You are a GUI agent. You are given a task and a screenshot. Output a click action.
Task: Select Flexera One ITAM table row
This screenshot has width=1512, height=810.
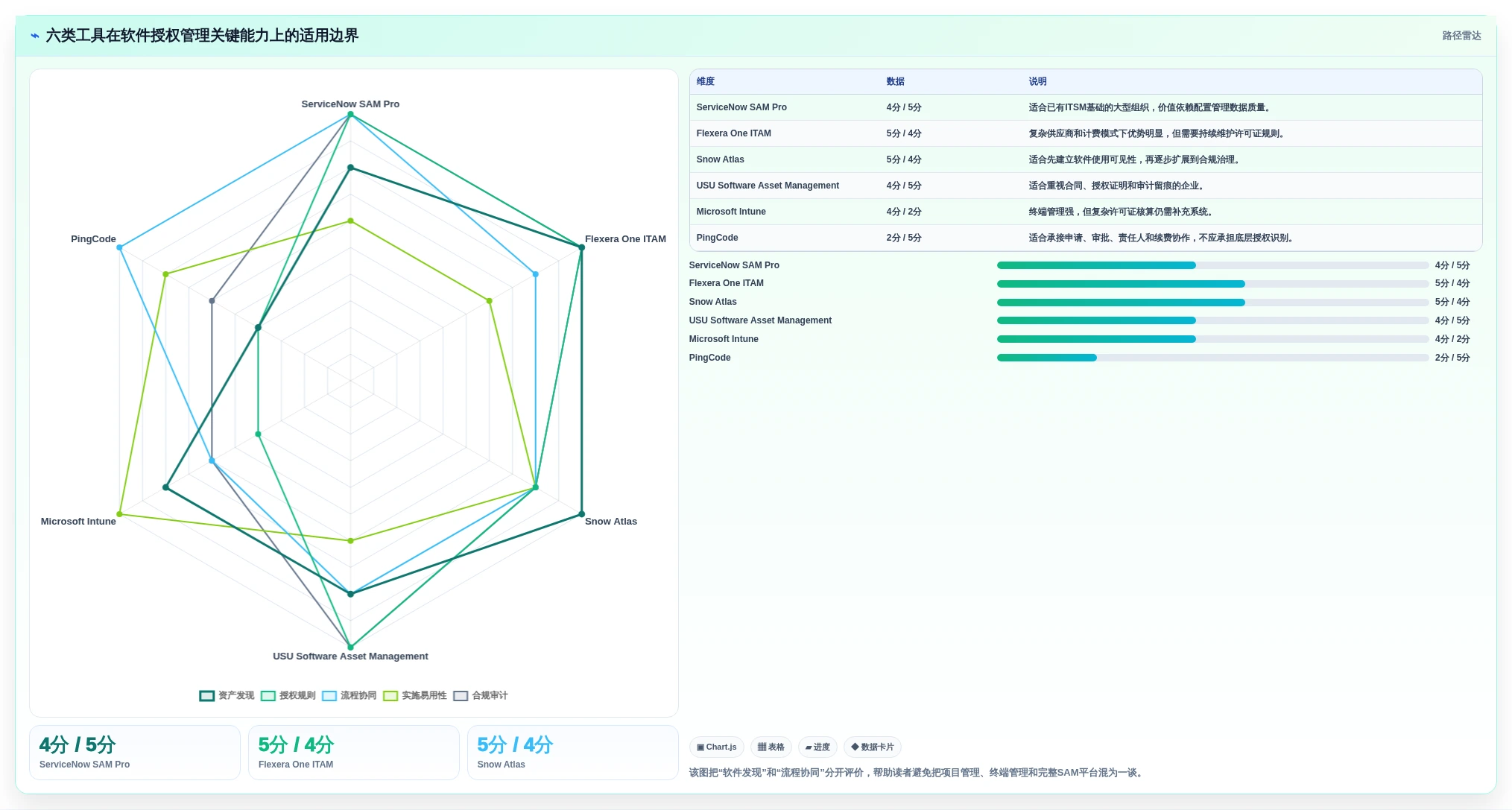1086,134
